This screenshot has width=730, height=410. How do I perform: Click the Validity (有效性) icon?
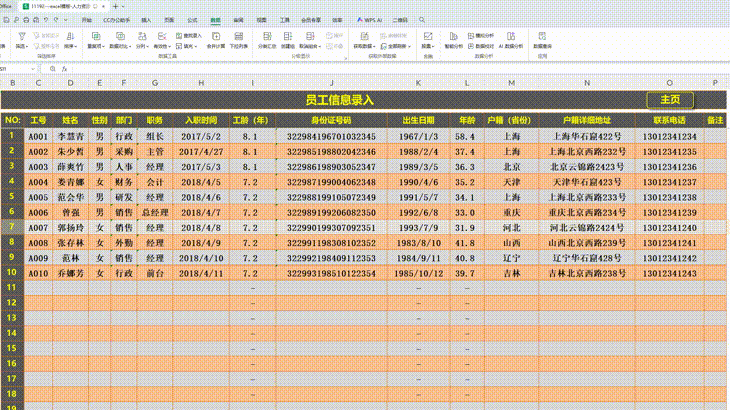tap(162, 36)
